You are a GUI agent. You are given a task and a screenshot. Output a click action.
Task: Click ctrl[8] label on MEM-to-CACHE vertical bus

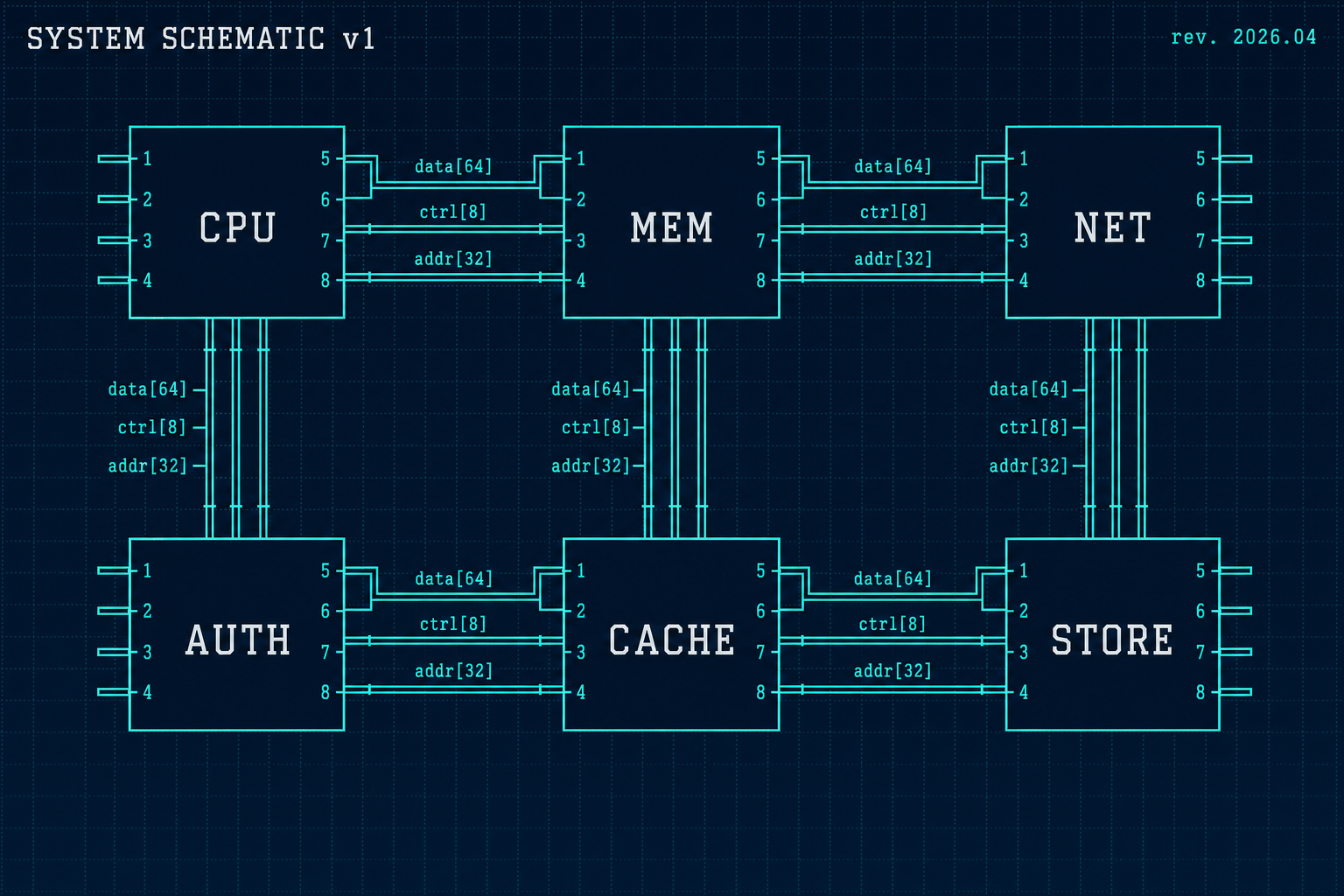point(596,427)
